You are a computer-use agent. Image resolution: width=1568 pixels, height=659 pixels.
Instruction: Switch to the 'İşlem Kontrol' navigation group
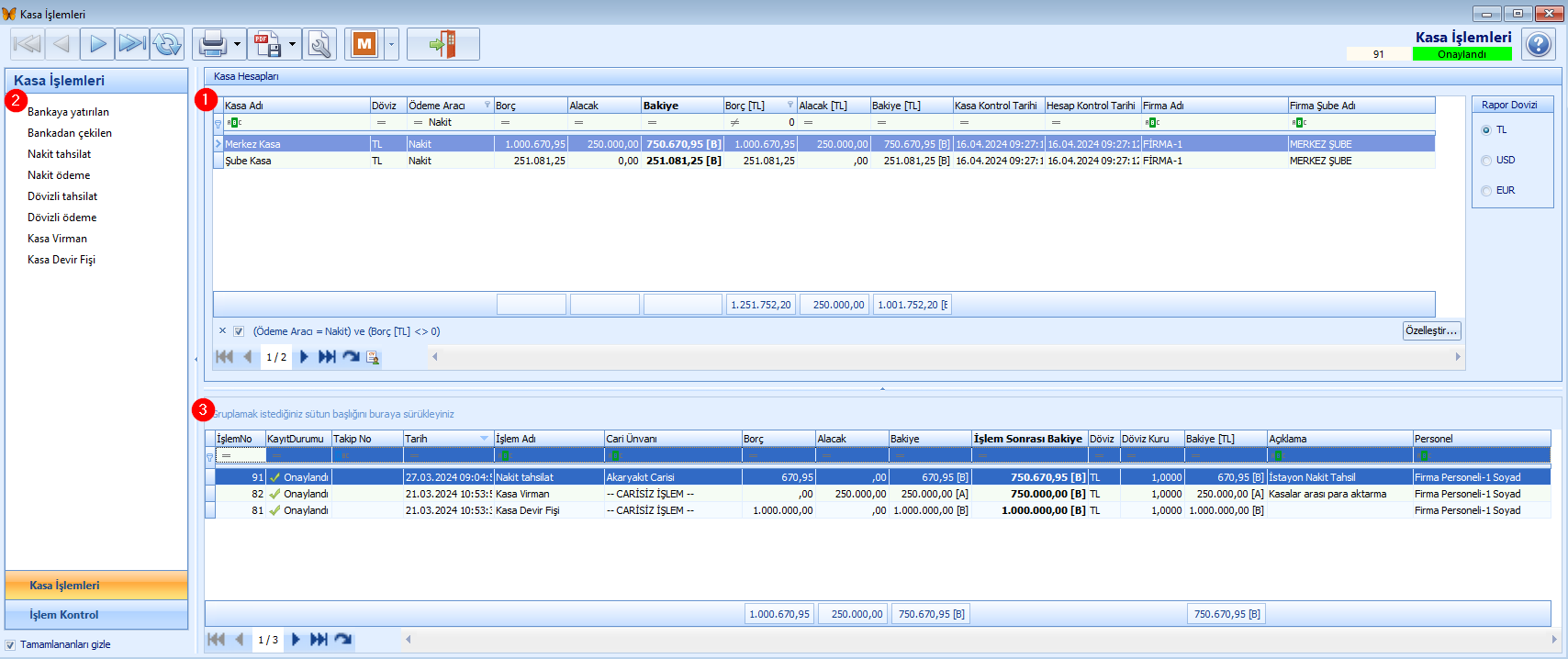tap(96, 615)
